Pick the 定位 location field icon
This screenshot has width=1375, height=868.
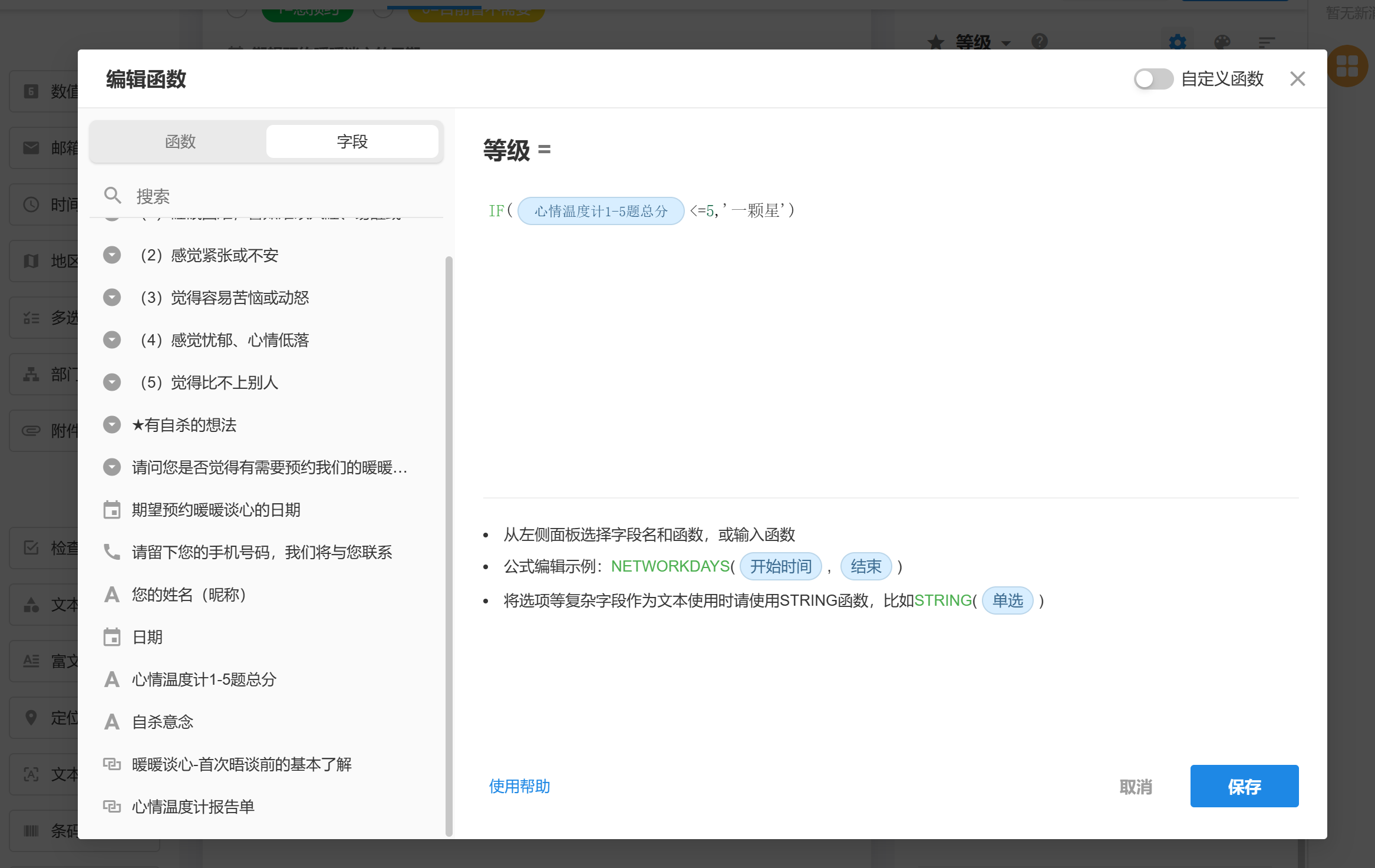click(x=31, y=717)
